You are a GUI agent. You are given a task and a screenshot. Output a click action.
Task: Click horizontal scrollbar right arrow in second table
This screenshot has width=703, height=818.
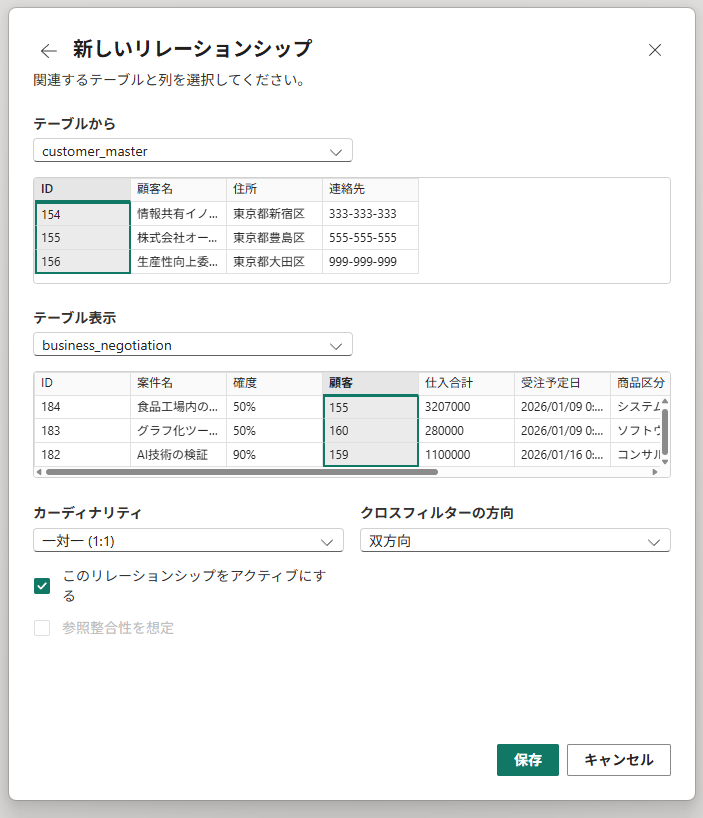point(655,472)
